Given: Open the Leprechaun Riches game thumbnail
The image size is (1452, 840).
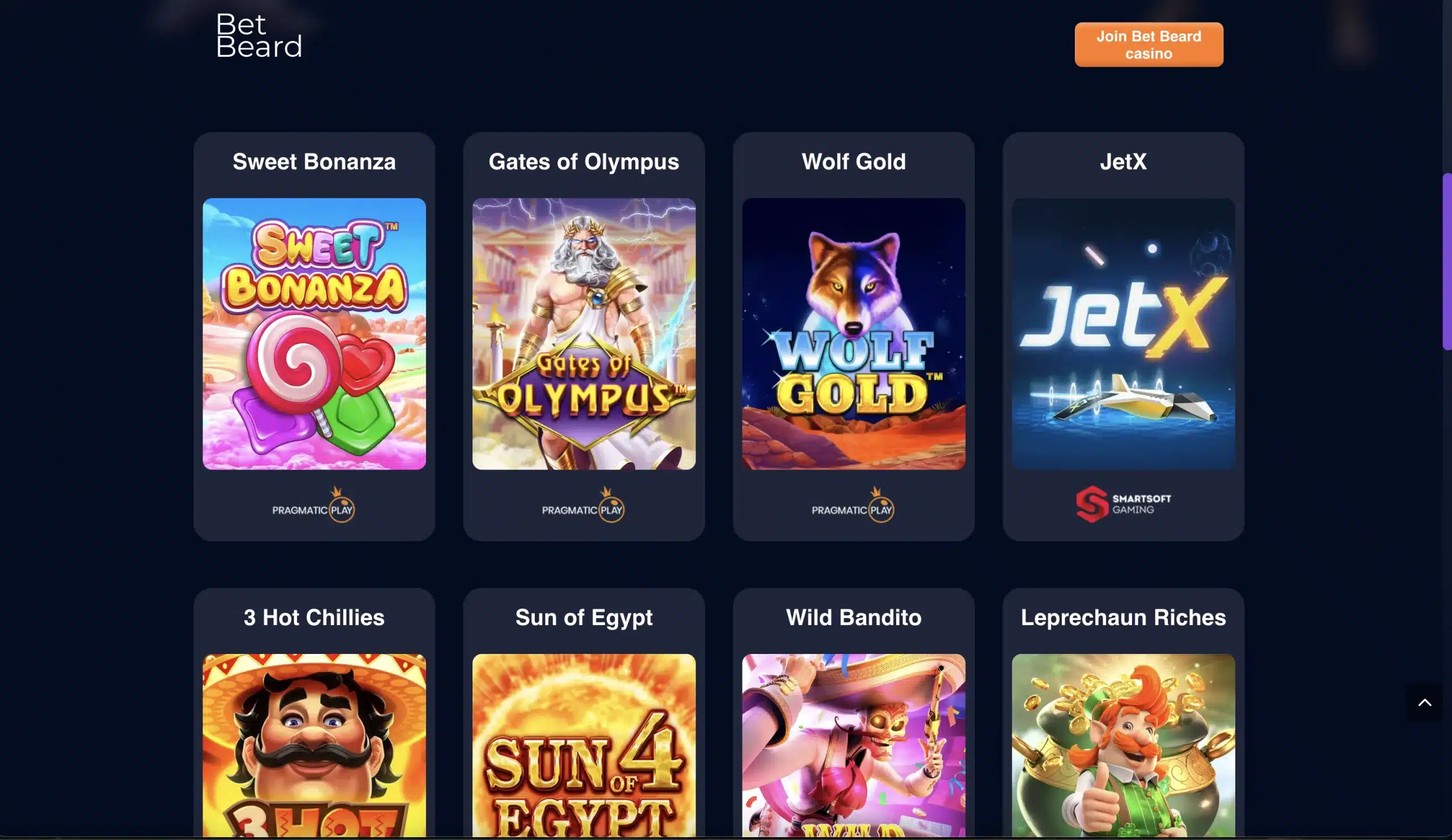Looking at the screenshot, I should [x=1123, y=745].
